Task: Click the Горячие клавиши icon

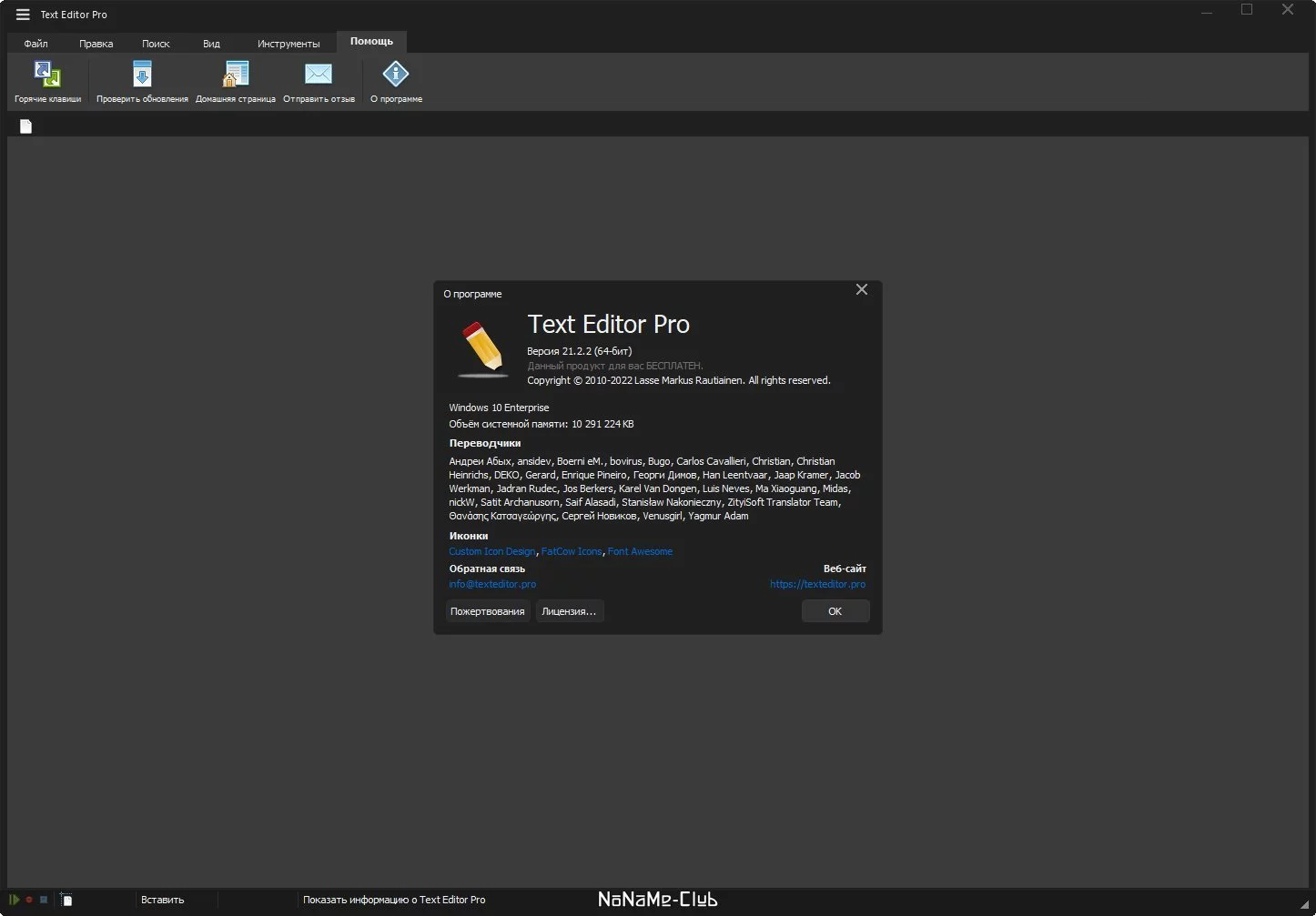Action: [47, 74]
